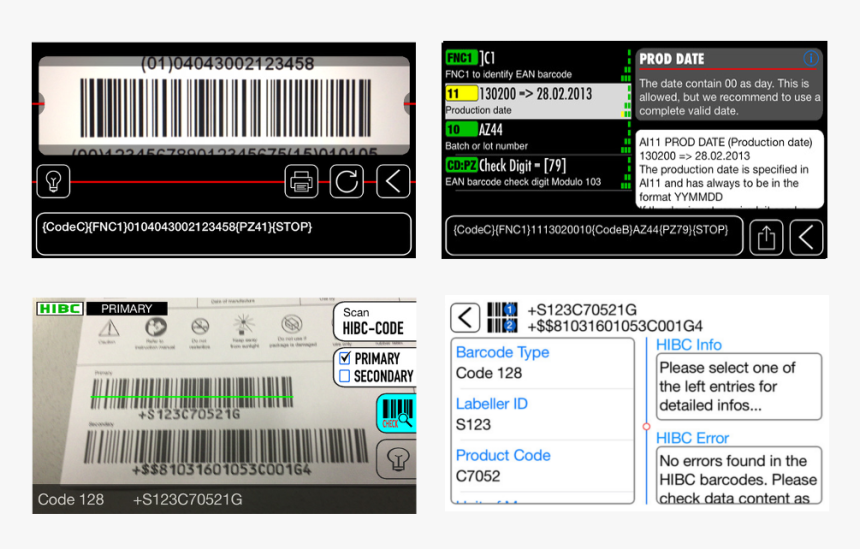This screenshot has width=860, height=549.
Task: Click secondary code text +$$81031601053C001G4
Action: point(615,326)
